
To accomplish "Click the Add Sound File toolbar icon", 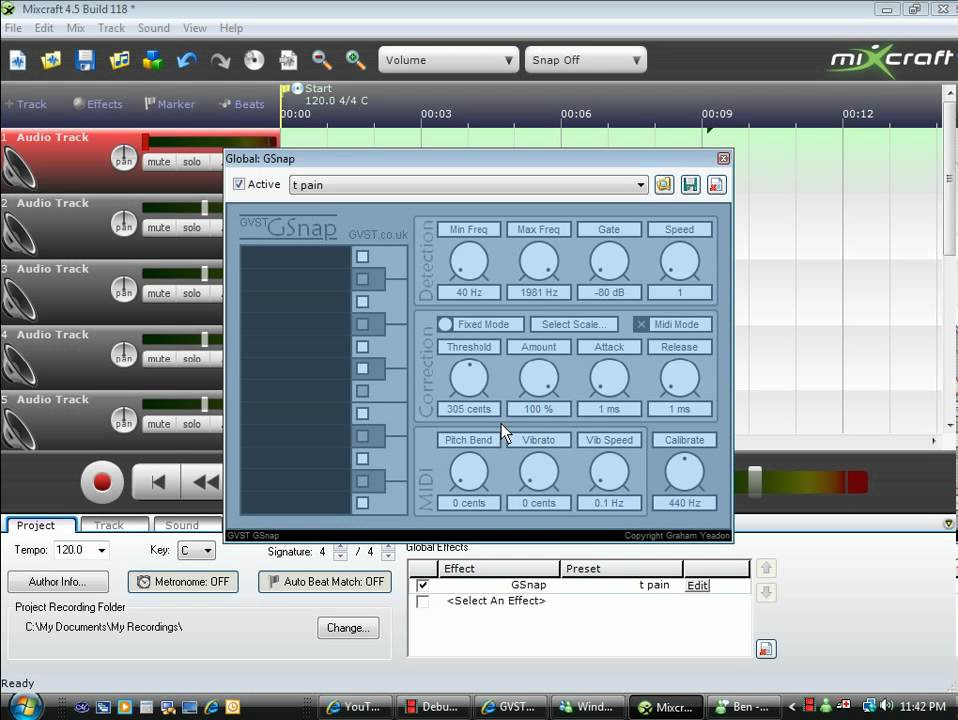I will [119, 61].
